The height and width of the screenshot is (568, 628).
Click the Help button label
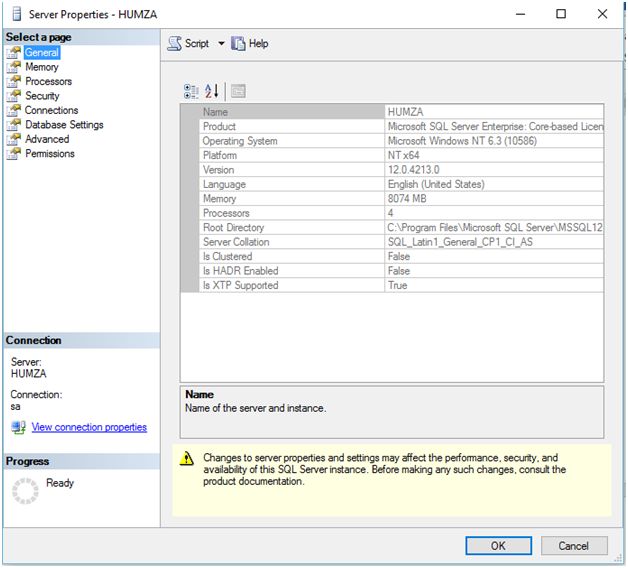[x=258, y=43]
